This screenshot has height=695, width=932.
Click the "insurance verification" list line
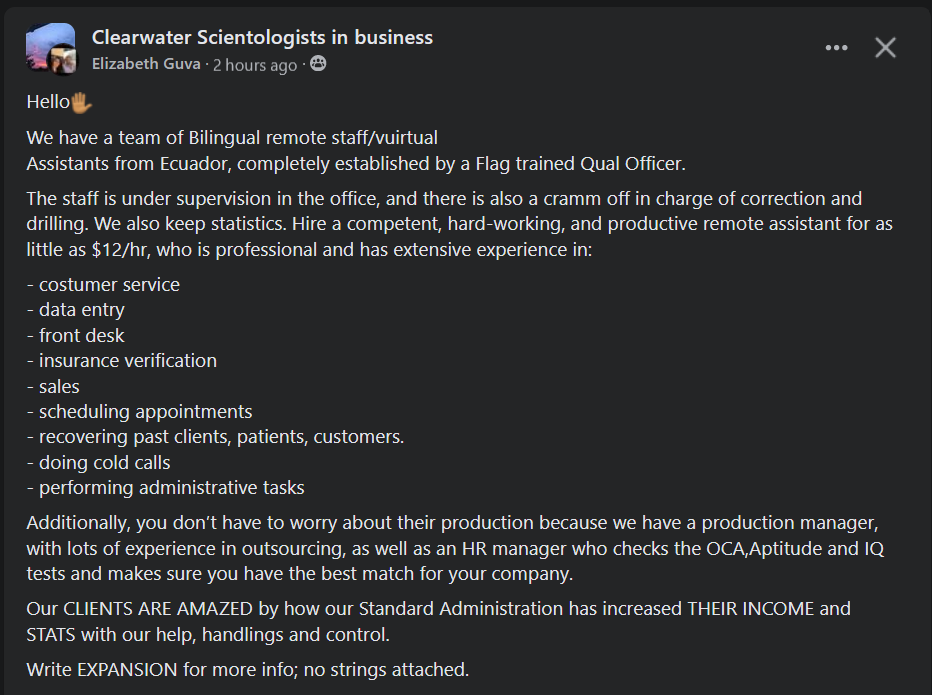pyautogui.click(x=122, y=361)
